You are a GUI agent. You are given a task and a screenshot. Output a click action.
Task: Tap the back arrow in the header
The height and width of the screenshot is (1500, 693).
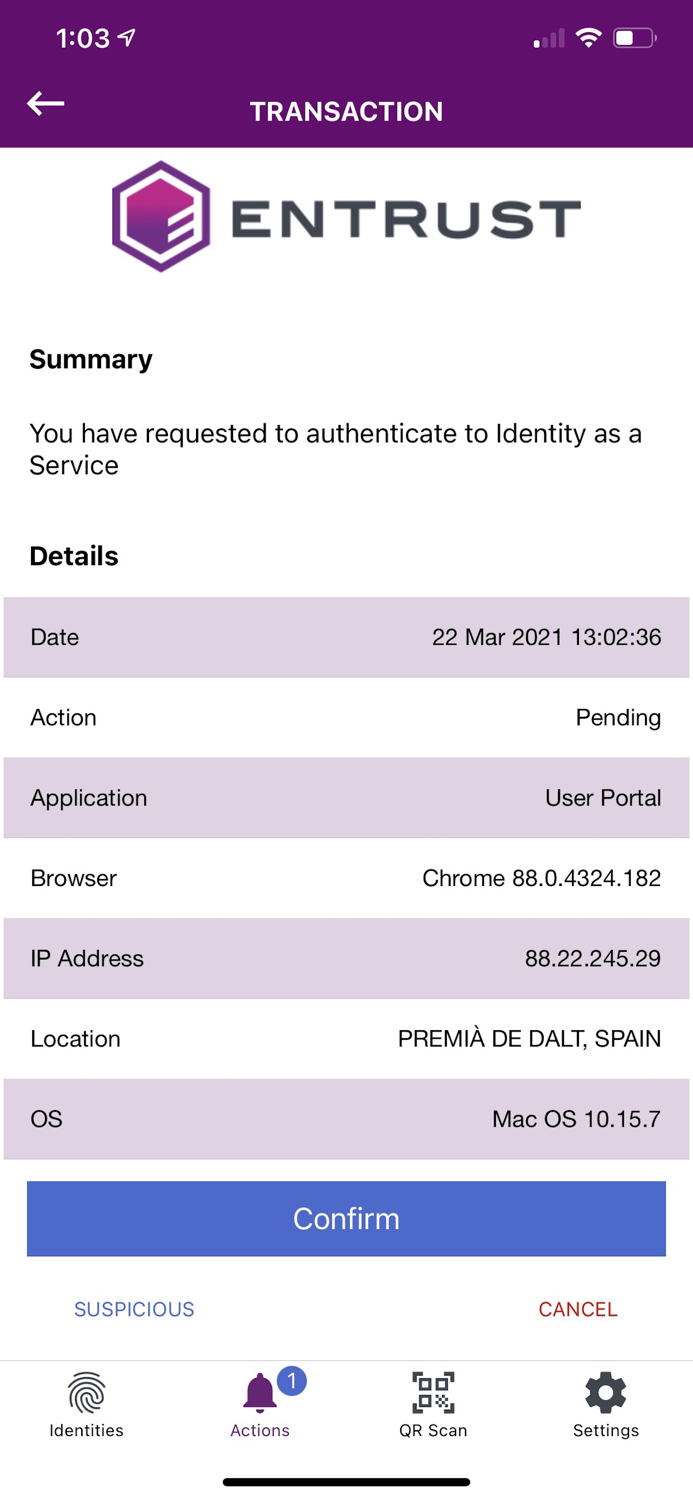(x=44, y=103)
